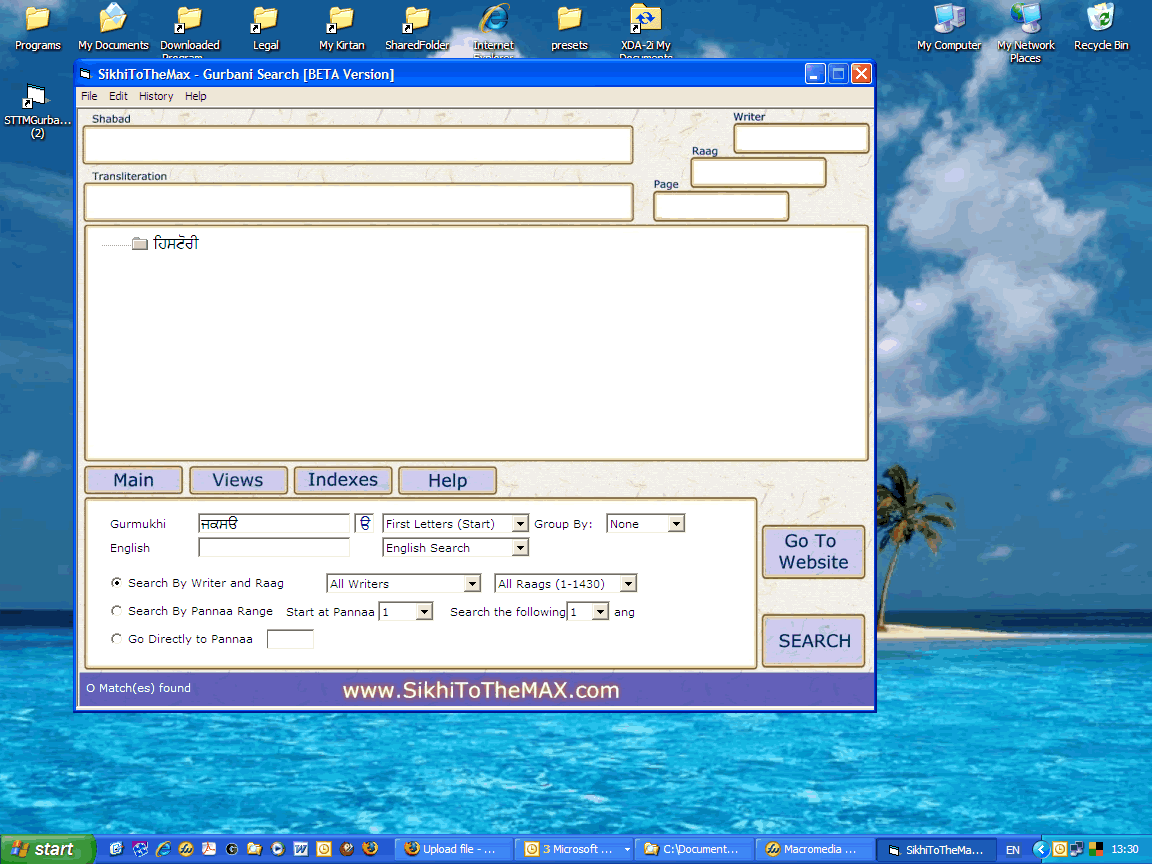
Task: Open the Programs folder on the desktop
Action: (37, 29)
